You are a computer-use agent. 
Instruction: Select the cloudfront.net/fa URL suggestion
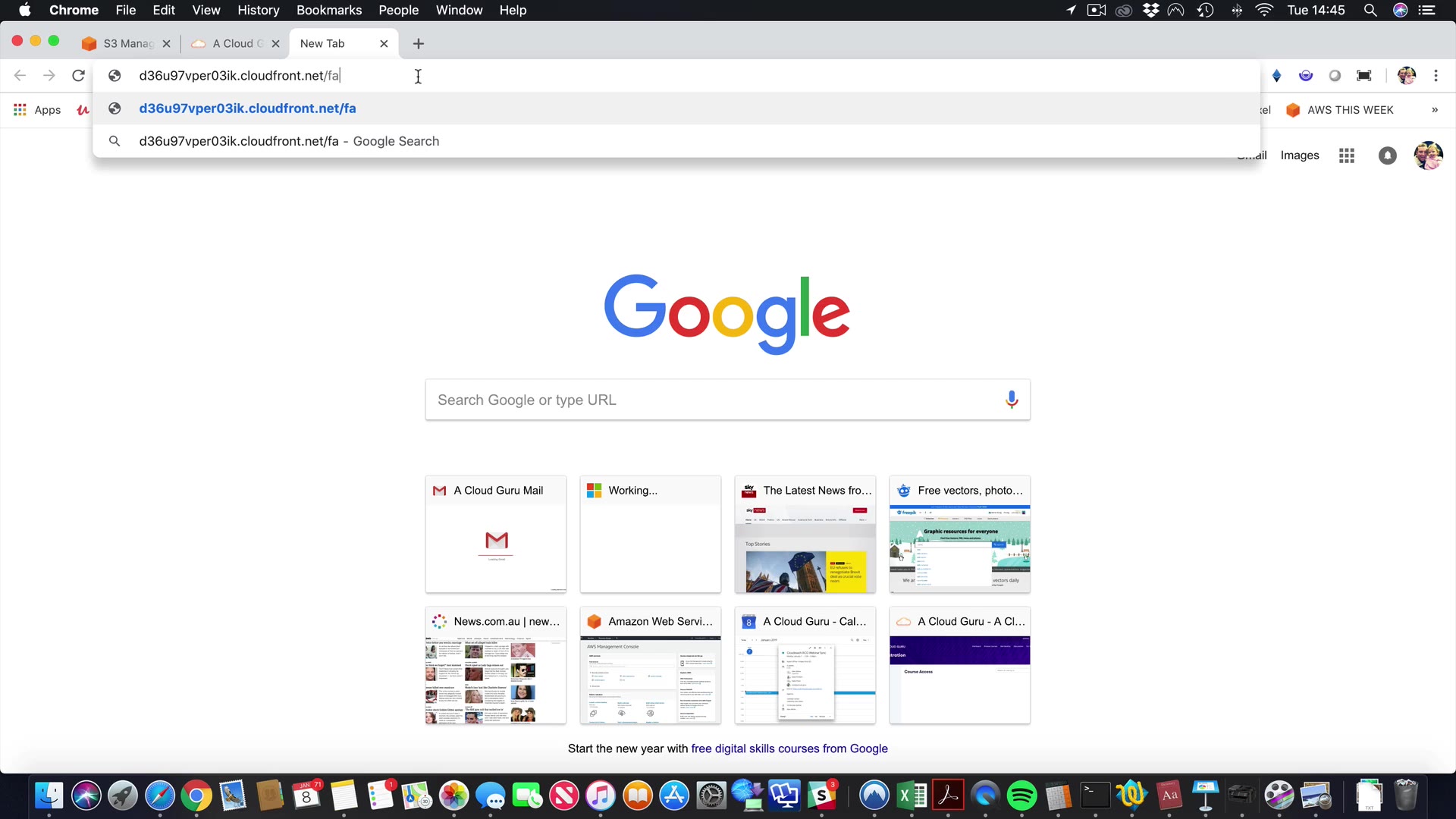(x=247, y=108)
